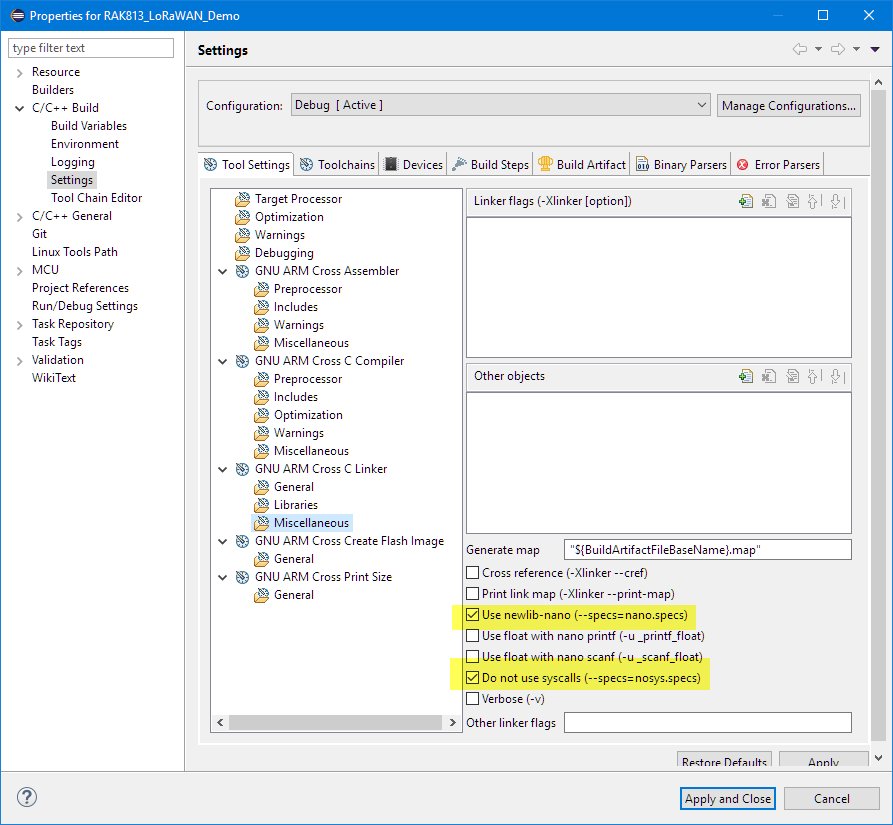Click the move down icon in Other objects

click(x=836, y=376)
